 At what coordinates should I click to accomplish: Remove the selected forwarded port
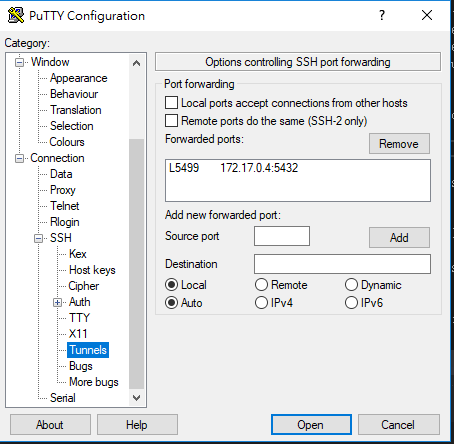(399, 144)
